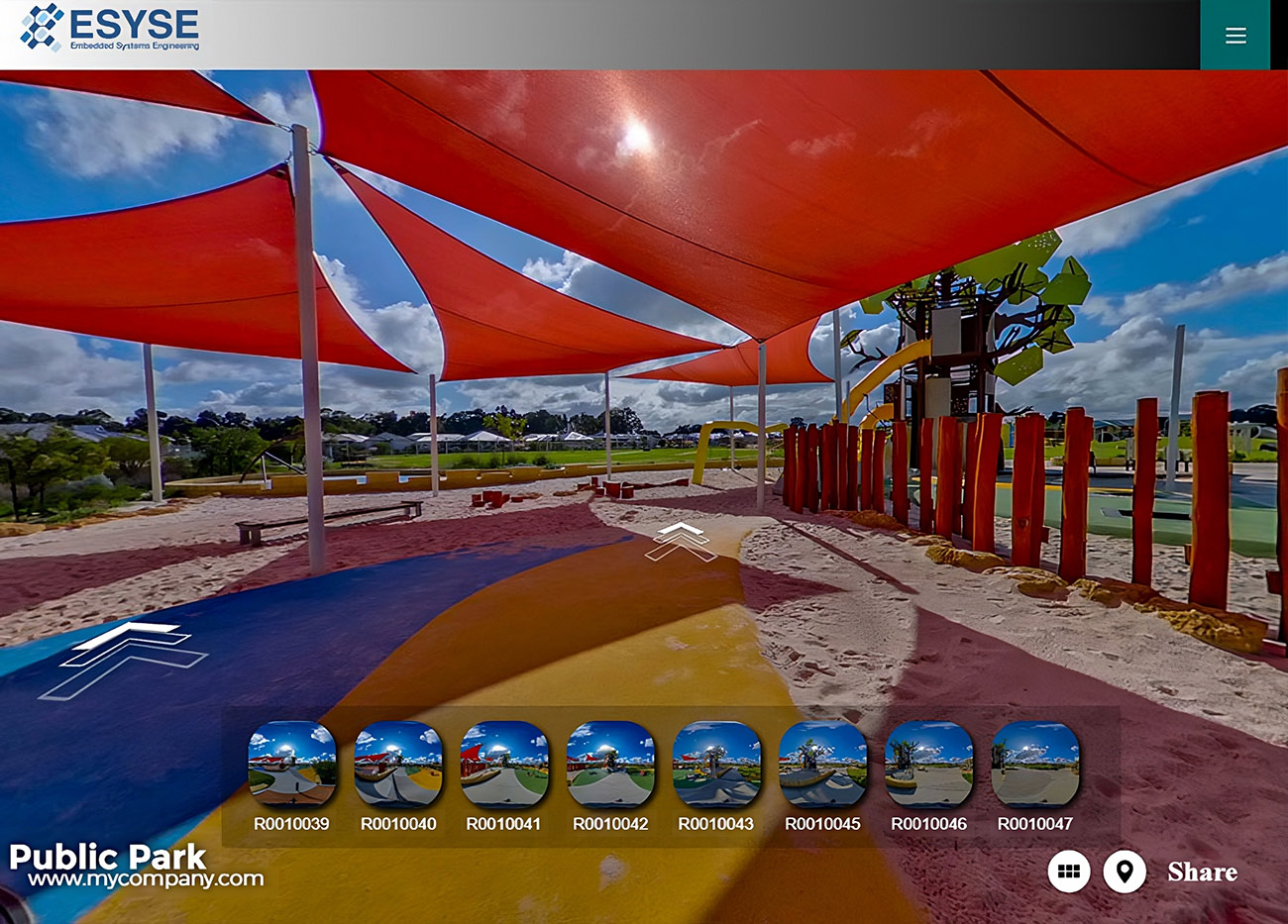
Task: Open the map location pin button
Action: (1125, 872)
